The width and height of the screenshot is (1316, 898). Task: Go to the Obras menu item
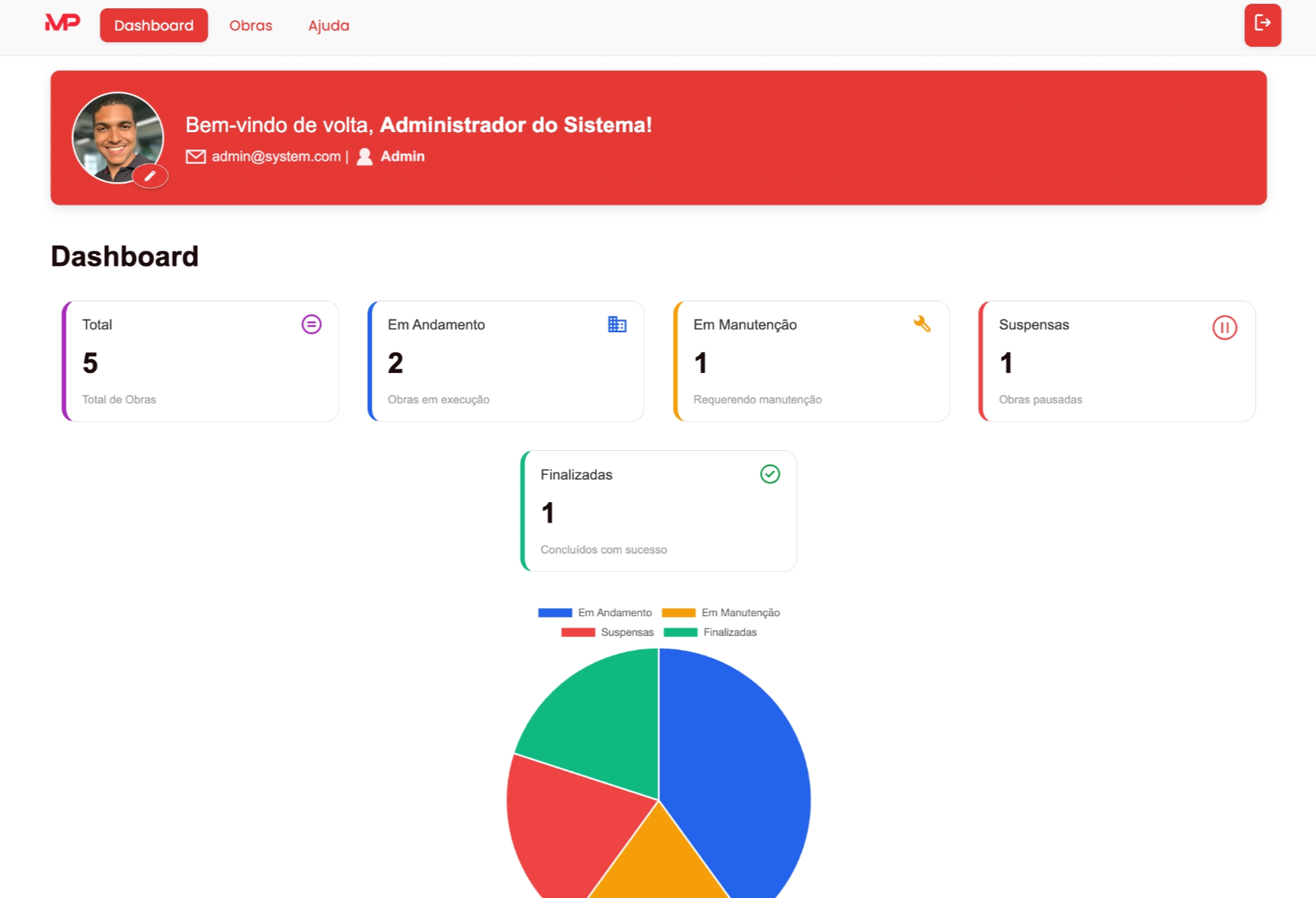tap(251, 26)
